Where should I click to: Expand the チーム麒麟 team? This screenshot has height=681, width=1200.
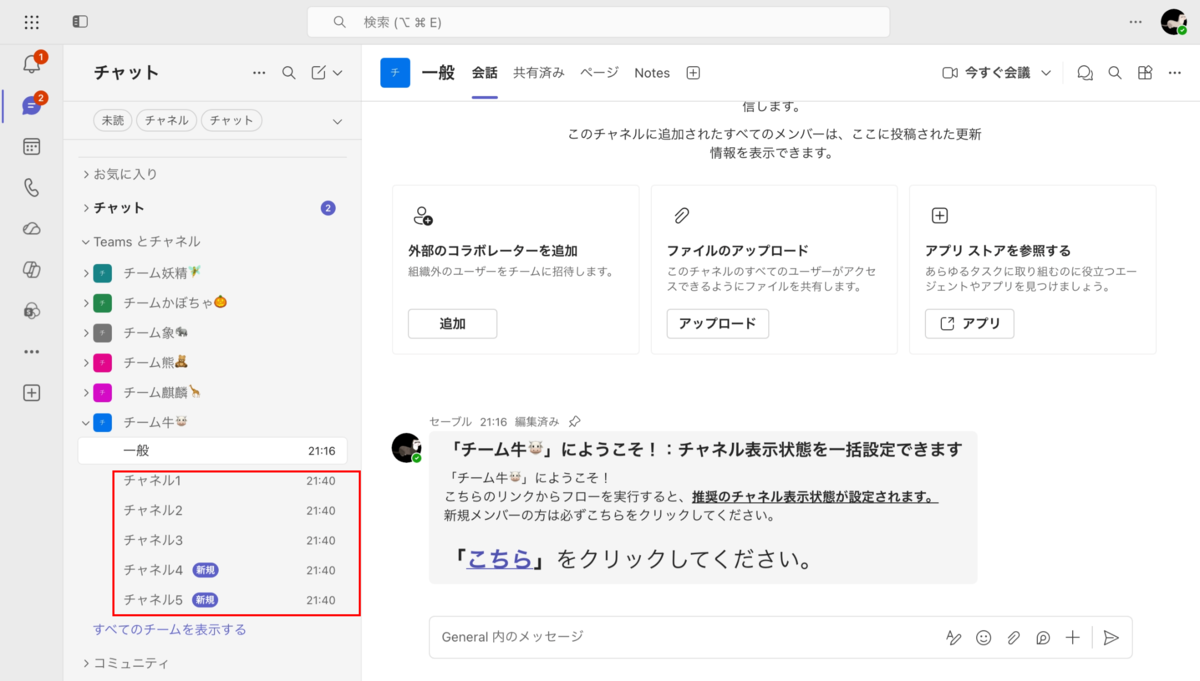(x=86, y=393)
